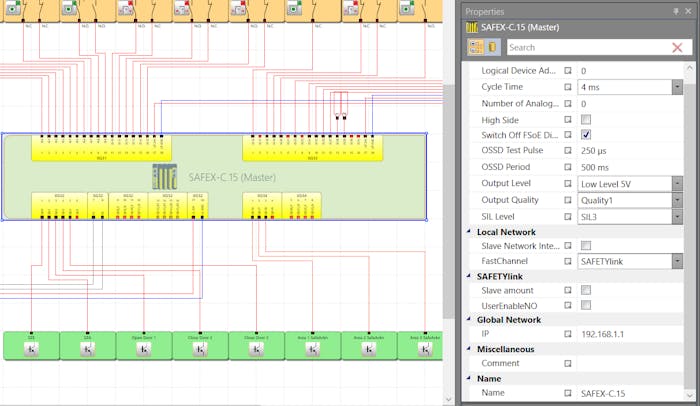Switch to categorized property view icon

tap(475, 47)
